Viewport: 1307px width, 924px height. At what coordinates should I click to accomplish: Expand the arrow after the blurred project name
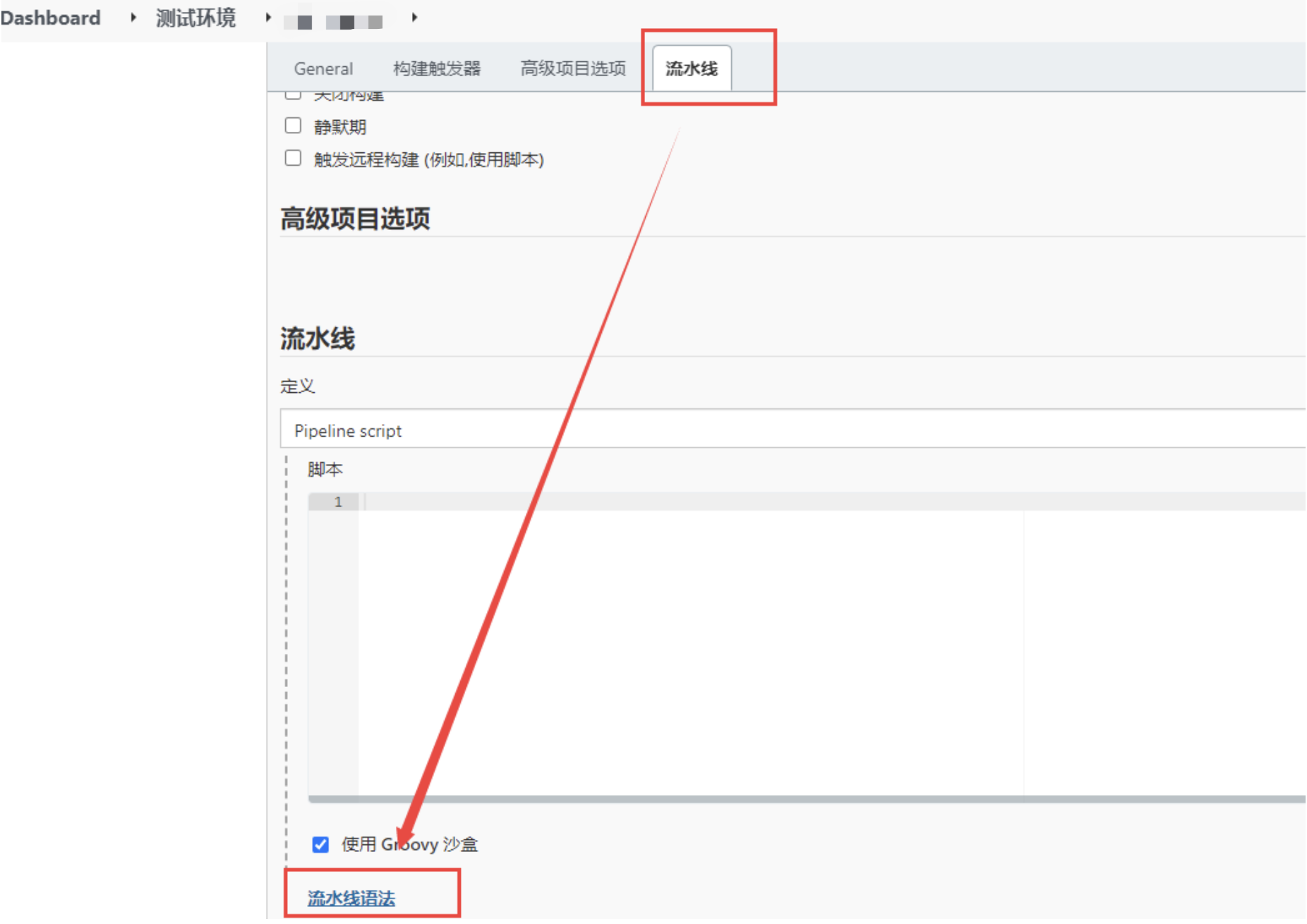coord(414,18)
